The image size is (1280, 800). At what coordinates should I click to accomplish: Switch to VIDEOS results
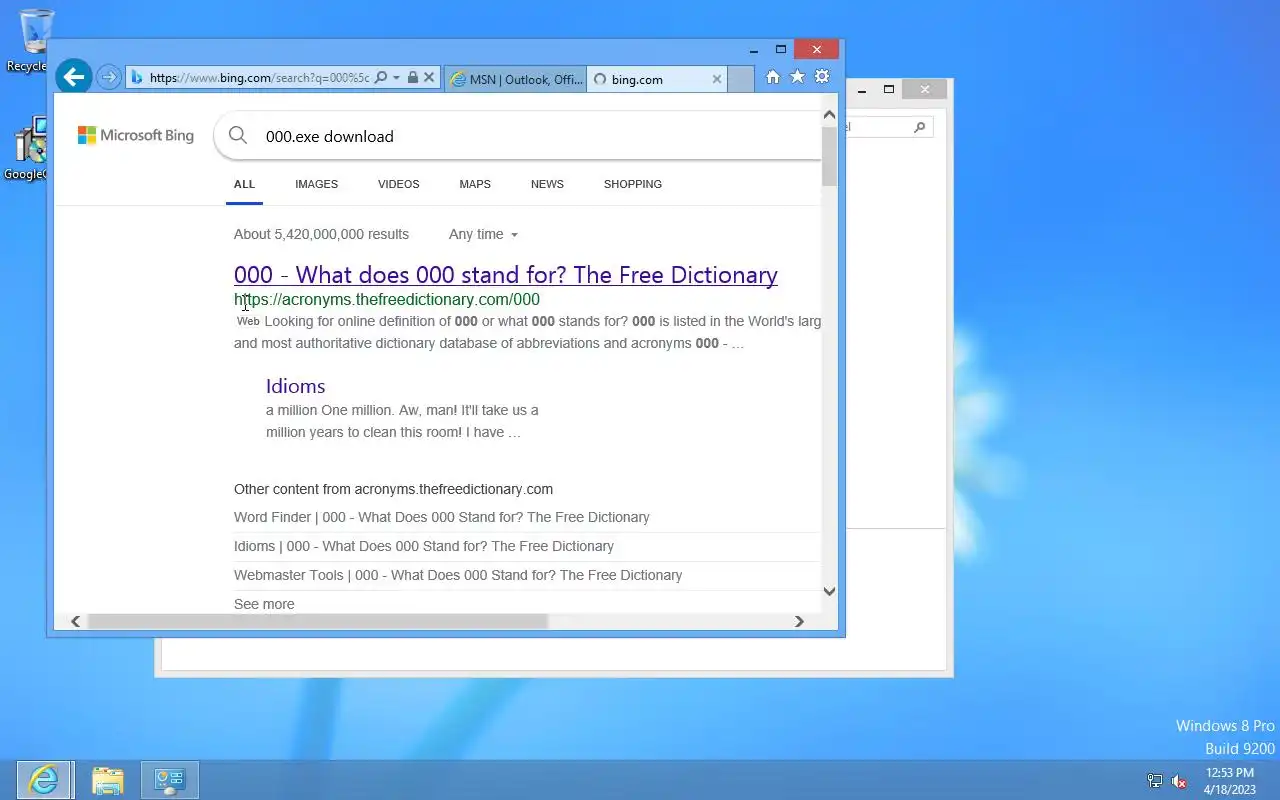(398, 184)
